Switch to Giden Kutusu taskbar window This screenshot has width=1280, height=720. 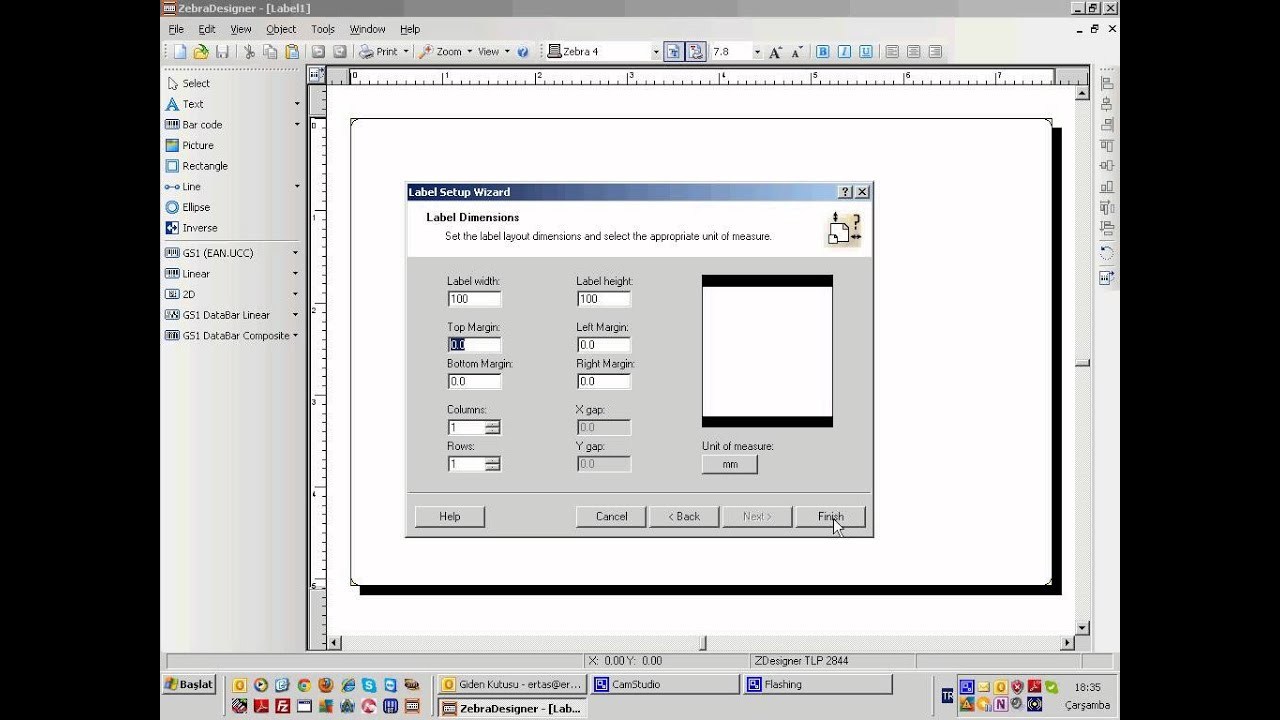512,685
